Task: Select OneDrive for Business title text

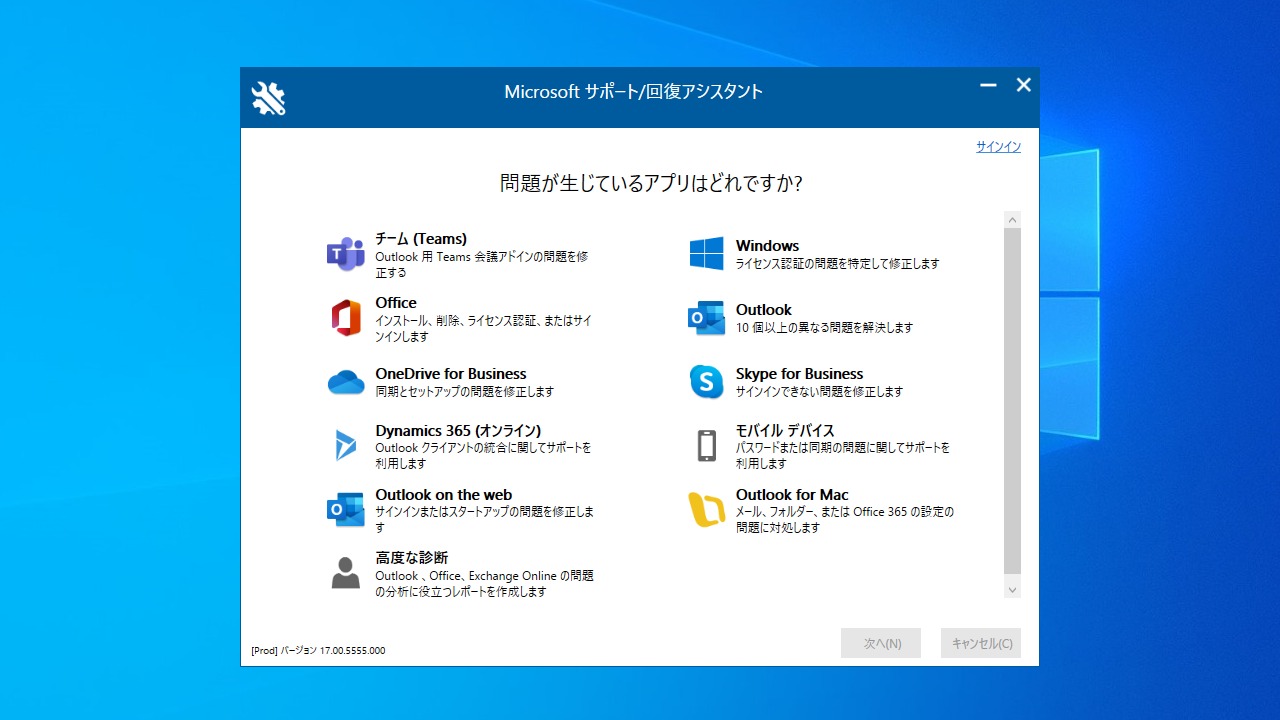Action: coord(451,374)
